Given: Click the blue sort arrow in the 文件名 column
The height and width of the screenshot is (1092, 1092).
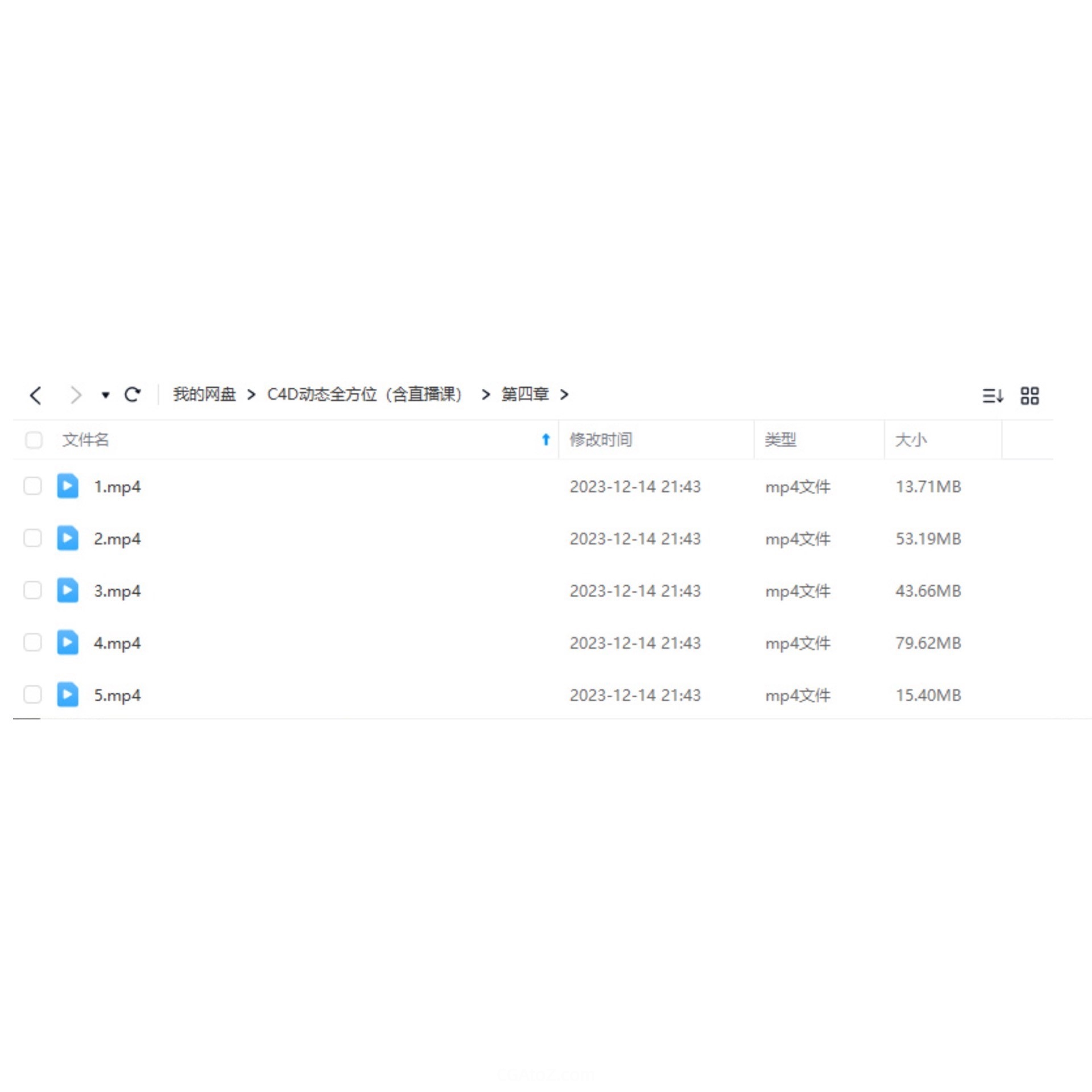Looking at the screenshot, I should (546, 439).
